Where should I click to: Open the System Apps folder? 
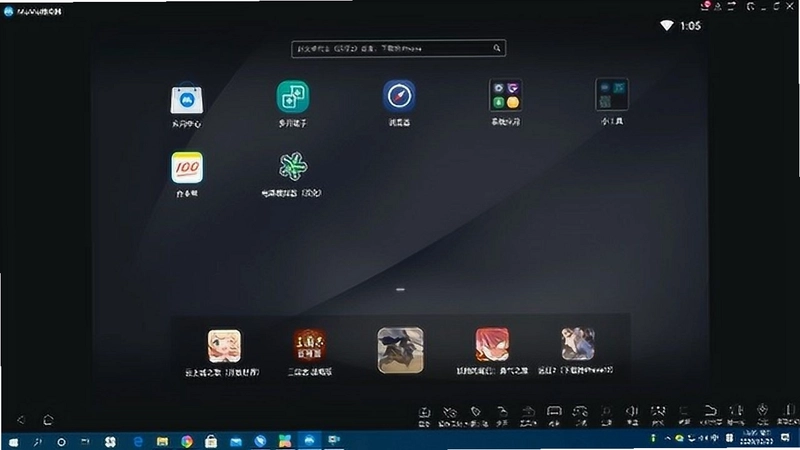pyautogui.click(x=505, y=95)
